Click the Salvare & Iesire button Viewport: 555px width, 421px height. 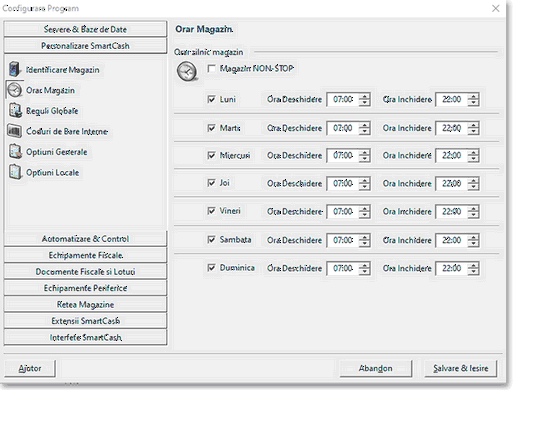(x=460, y=368)
